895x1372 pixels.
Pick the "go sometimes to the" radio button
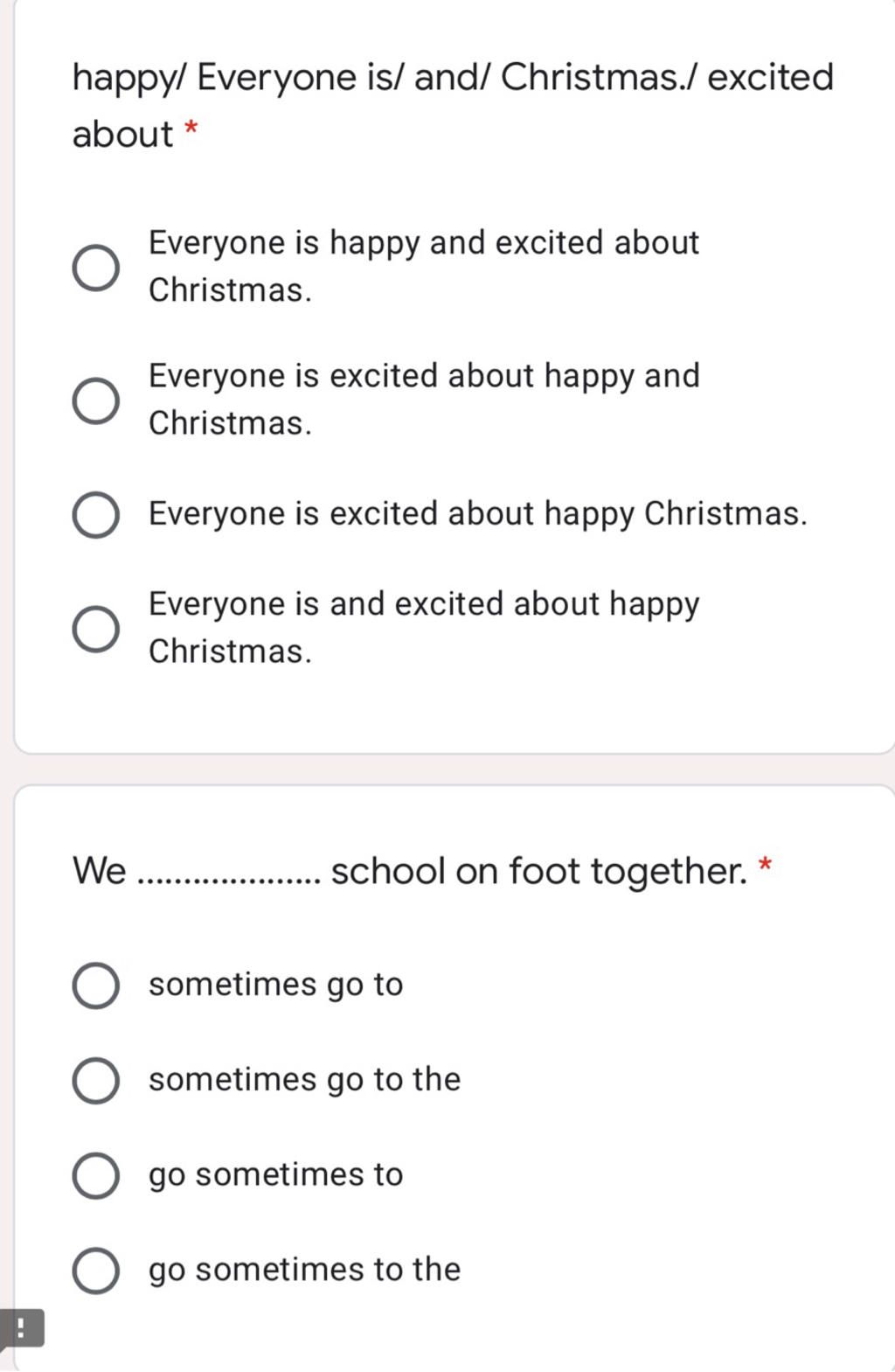coord(96,1271)
